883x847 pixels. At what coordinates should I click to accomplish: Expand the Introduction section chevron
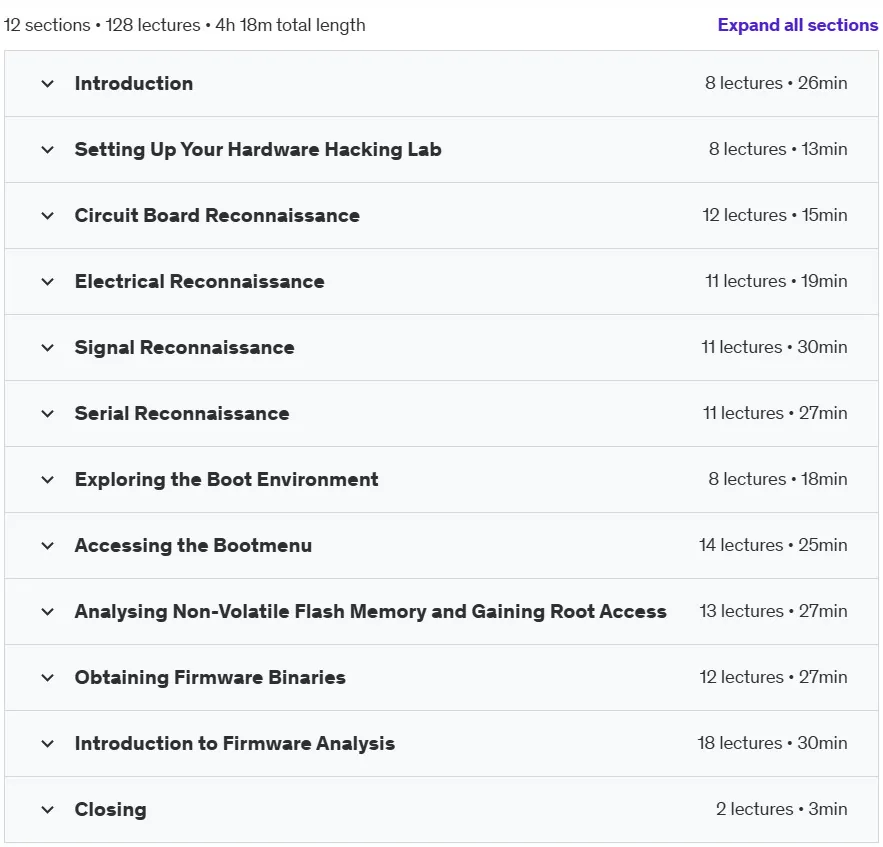48,84
